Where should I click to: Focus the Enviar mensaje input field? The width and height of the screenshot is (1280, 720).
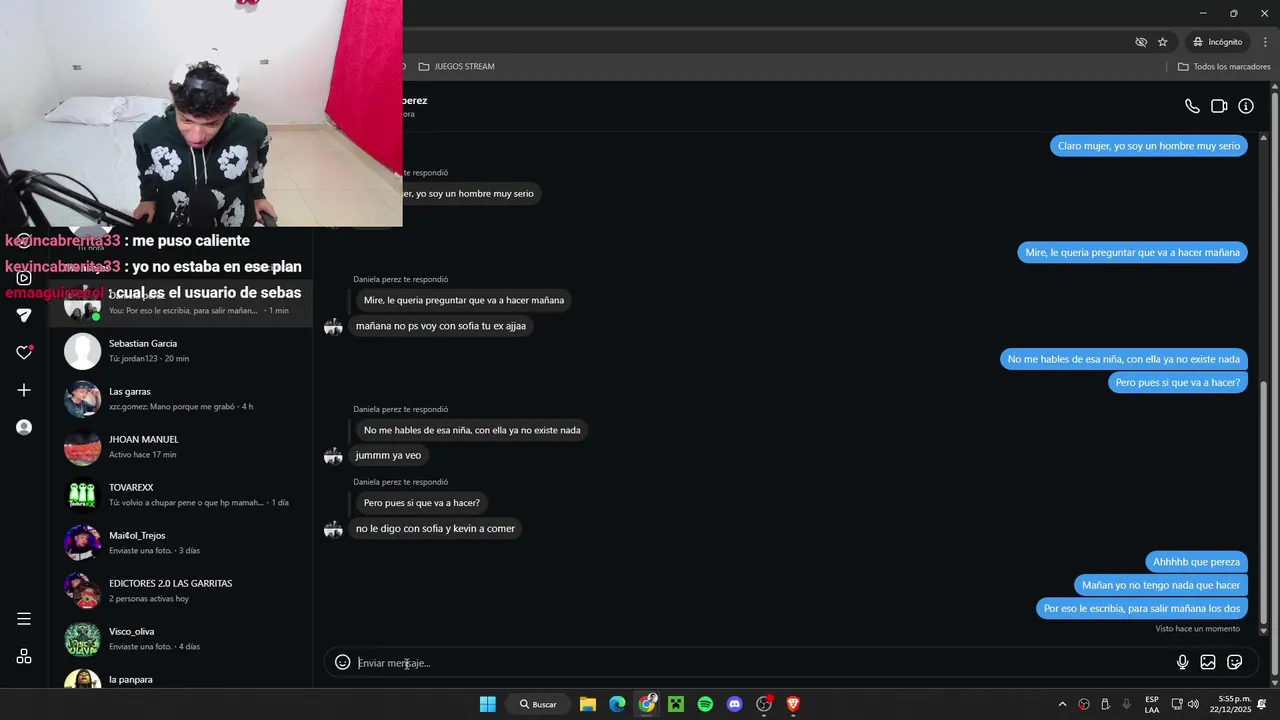coord(761,663)
